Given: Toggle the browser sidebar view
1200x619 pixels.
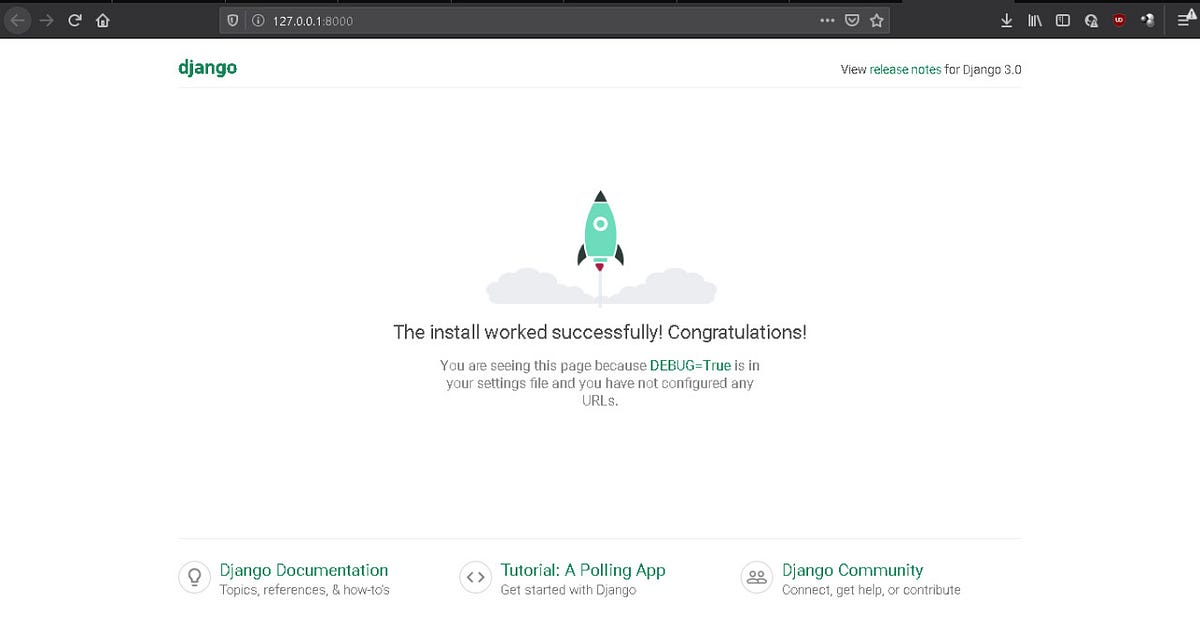Looking at the screenshot, I should [x=1061, y=20].
